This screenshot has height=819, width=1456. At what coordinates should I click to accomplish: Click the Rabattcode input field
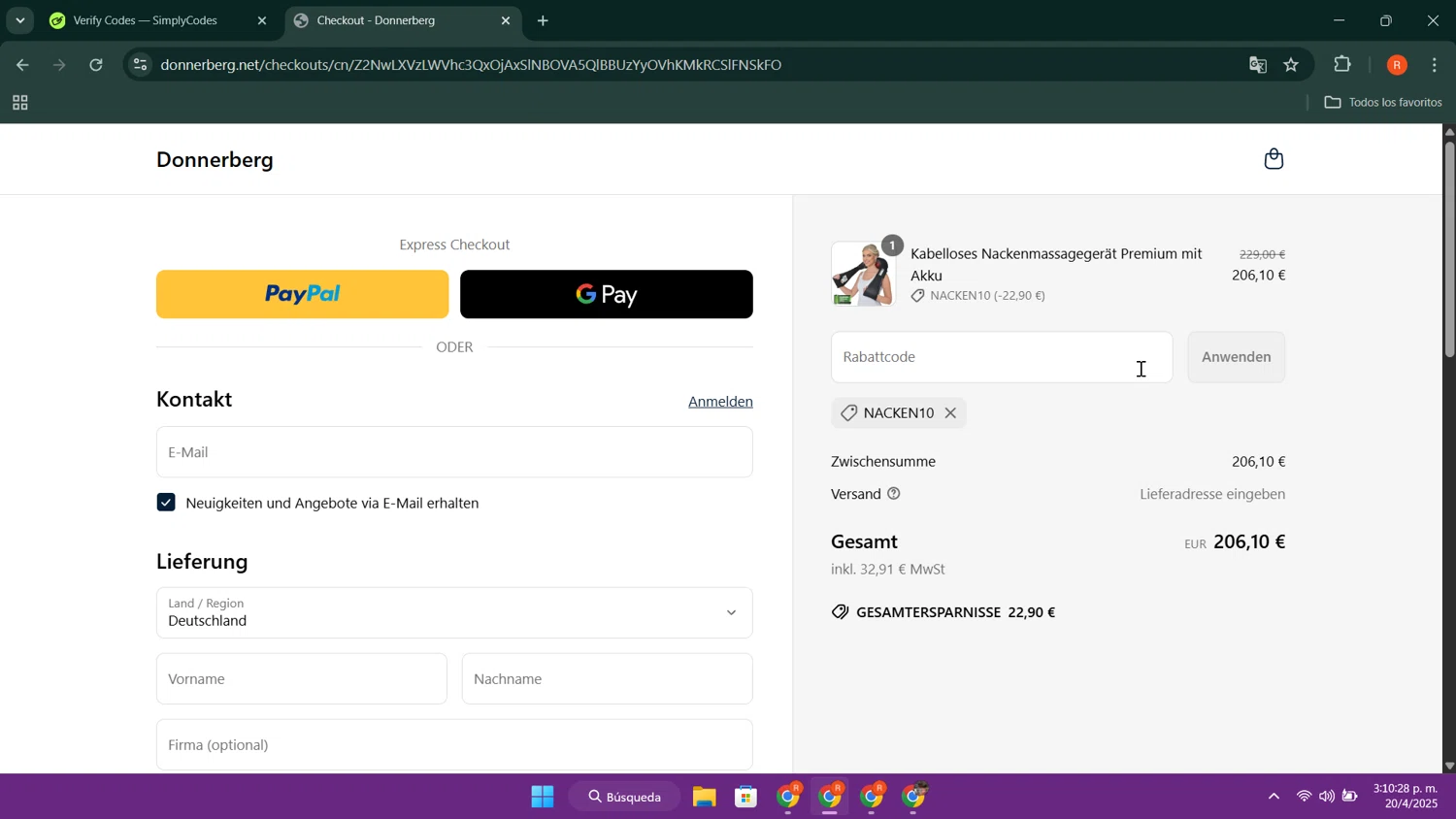1002,357
